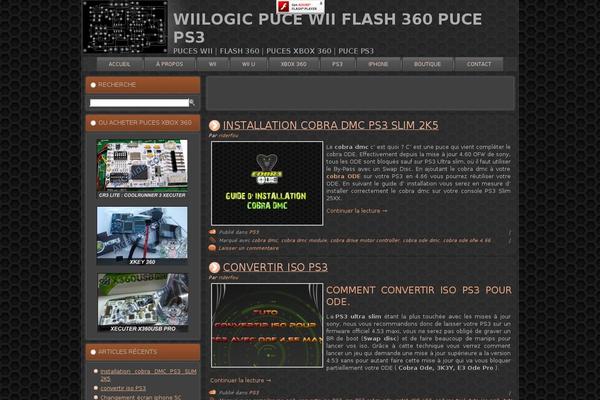
Task: Click the Adobe Flash Player badge
Action: (x=300, y=7)
